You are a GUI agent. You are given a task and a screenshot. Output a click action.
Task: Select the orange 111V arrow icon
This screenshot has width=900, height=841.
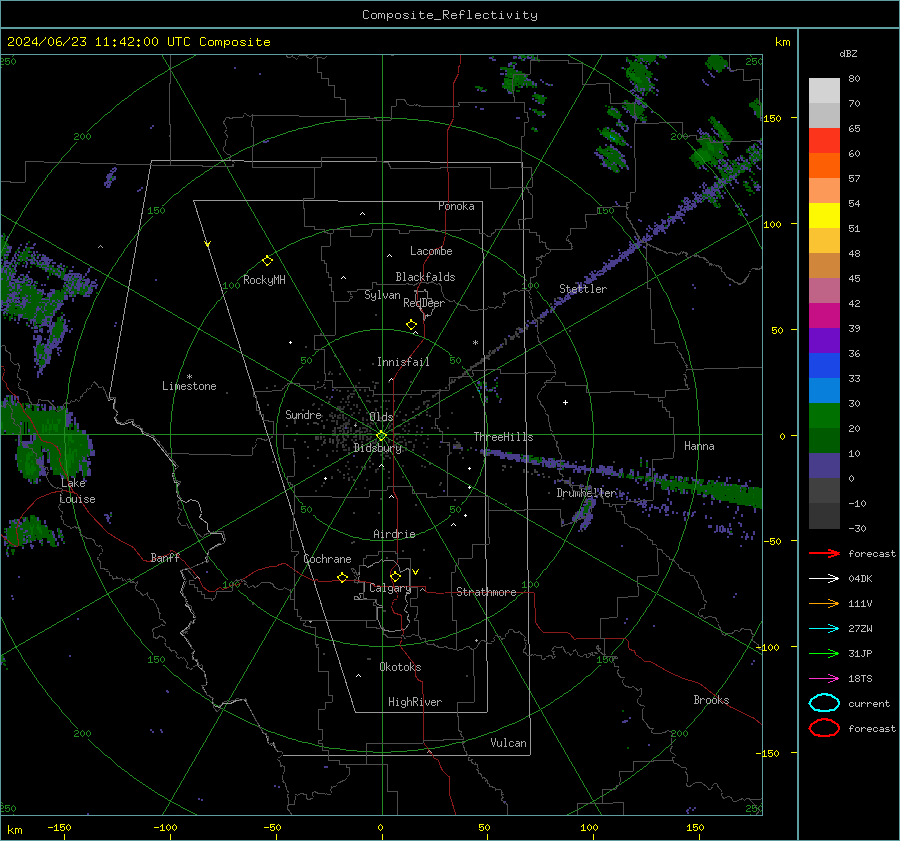pos(824,603)
